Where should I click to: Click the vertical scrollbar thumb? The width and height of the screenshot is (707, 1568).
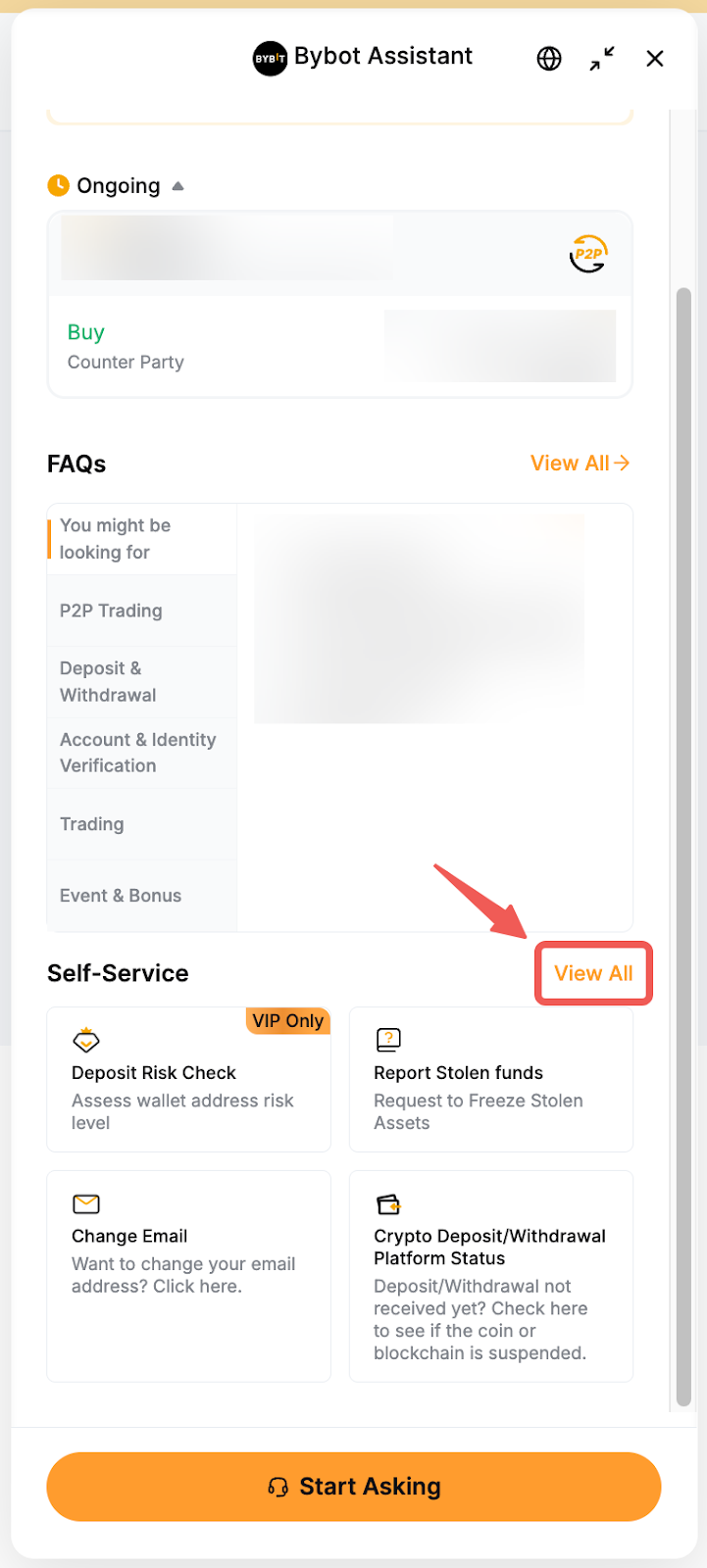(683, 843)
